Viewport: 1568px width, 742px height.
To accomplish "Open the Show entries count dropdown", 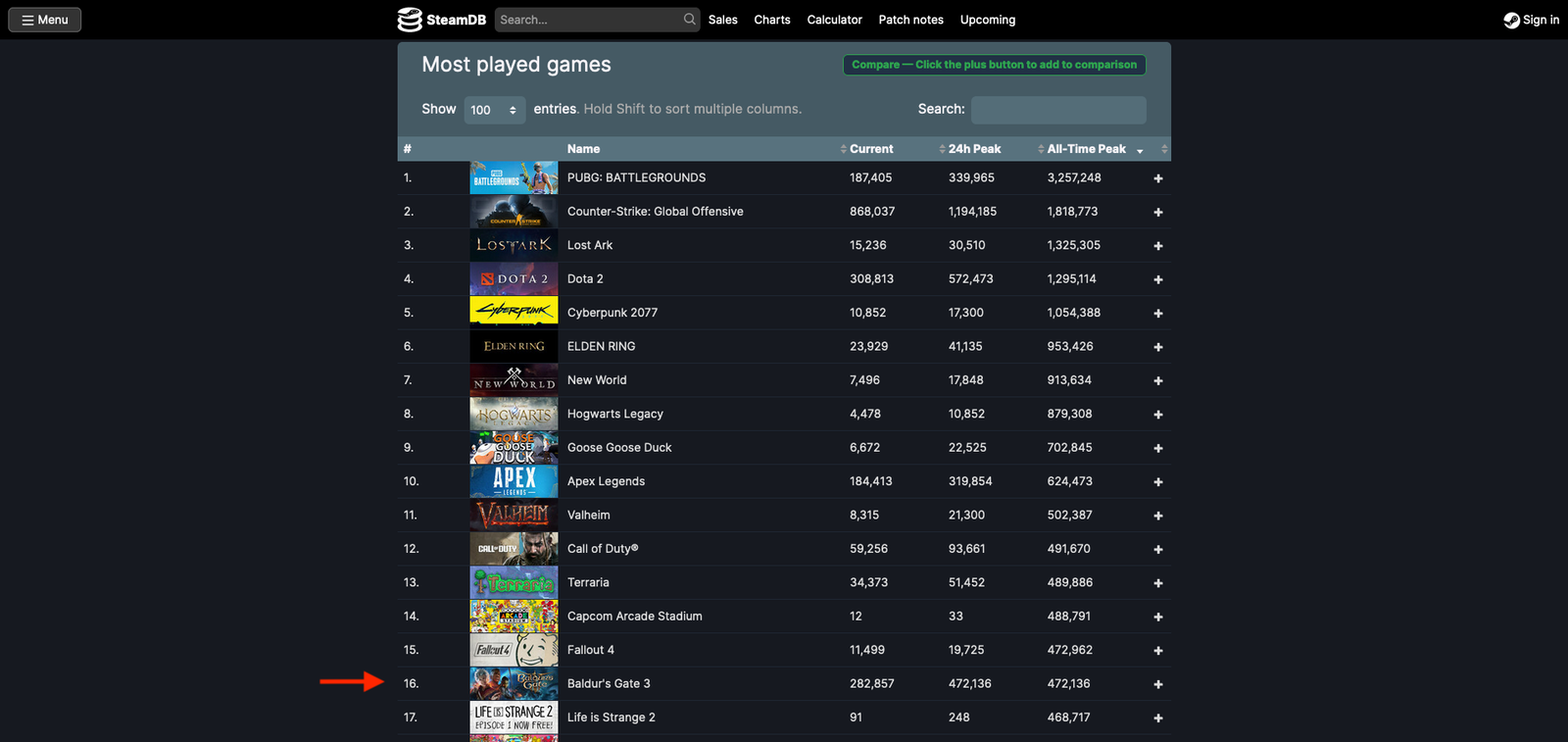I will click(x=494, y=110).
